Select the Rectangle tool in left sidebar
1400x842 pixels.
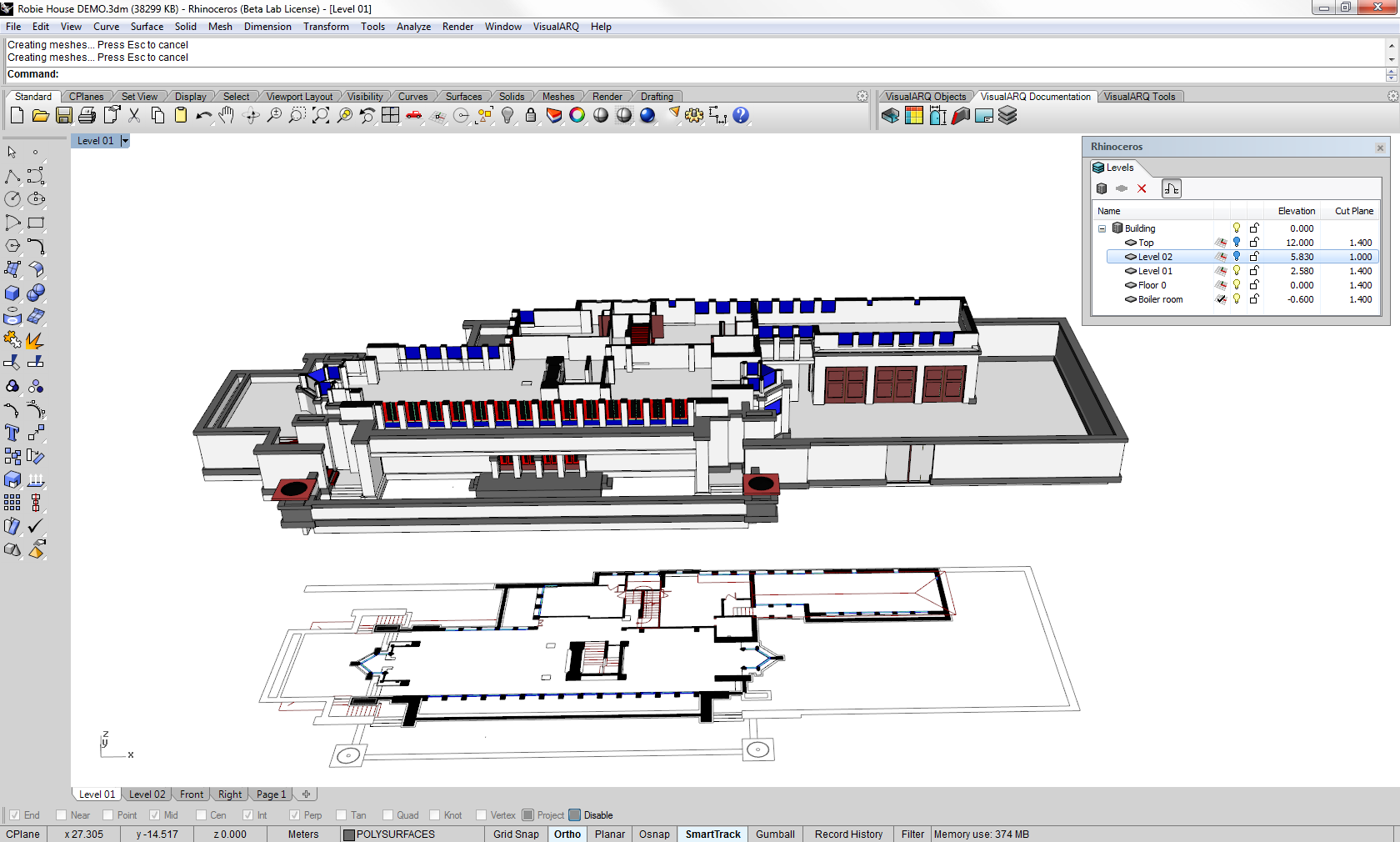coord(36,223)
